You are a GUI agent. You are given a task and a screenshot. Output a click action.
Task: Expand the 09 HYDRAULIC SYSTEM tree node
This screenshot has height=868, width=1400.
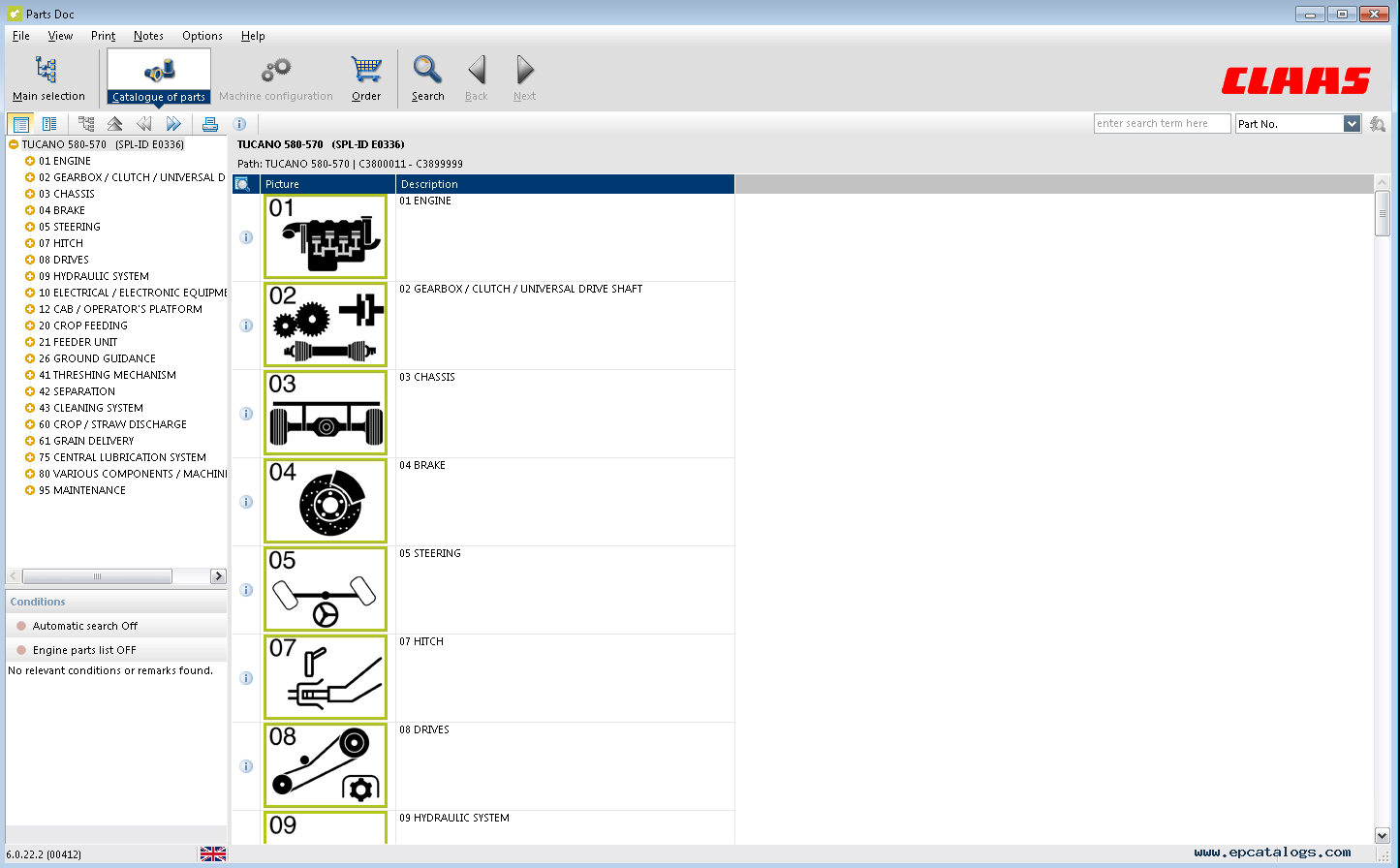(x=30, y=276)
